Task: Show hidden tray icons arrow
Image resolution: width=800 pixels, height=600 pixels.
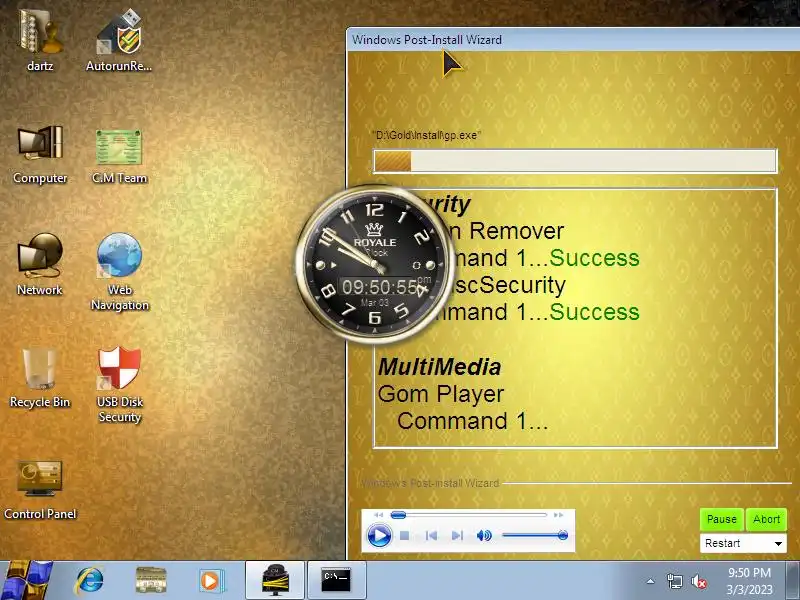Action: 651,581
